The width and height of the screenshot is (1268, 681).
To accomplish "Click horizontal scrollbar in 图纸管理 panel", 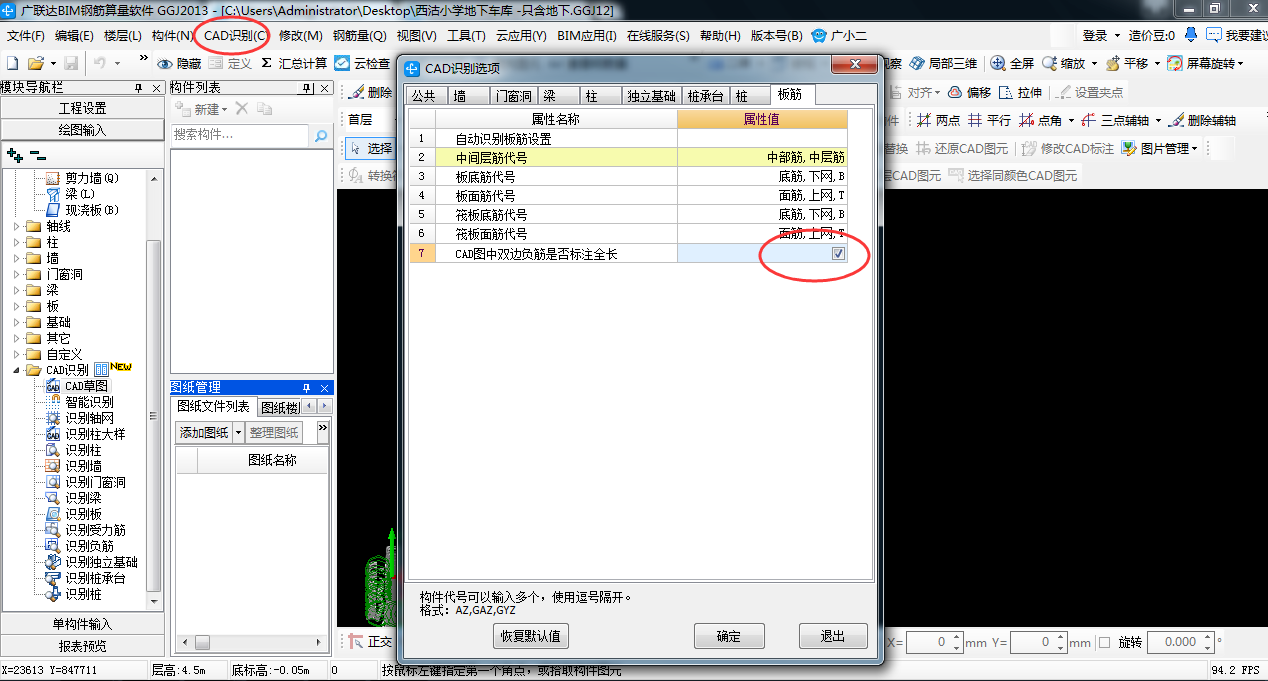I will 252,642.
